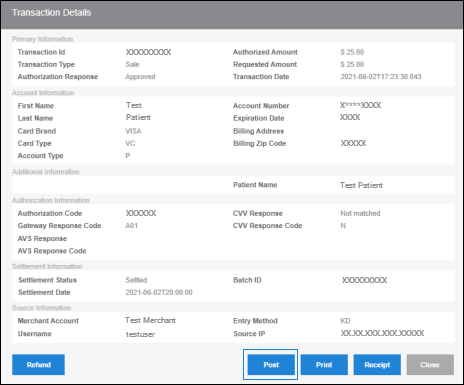Select the Transaction Details title
The width and height of the screenshot is (464, 385).
[x=52, y=13]
